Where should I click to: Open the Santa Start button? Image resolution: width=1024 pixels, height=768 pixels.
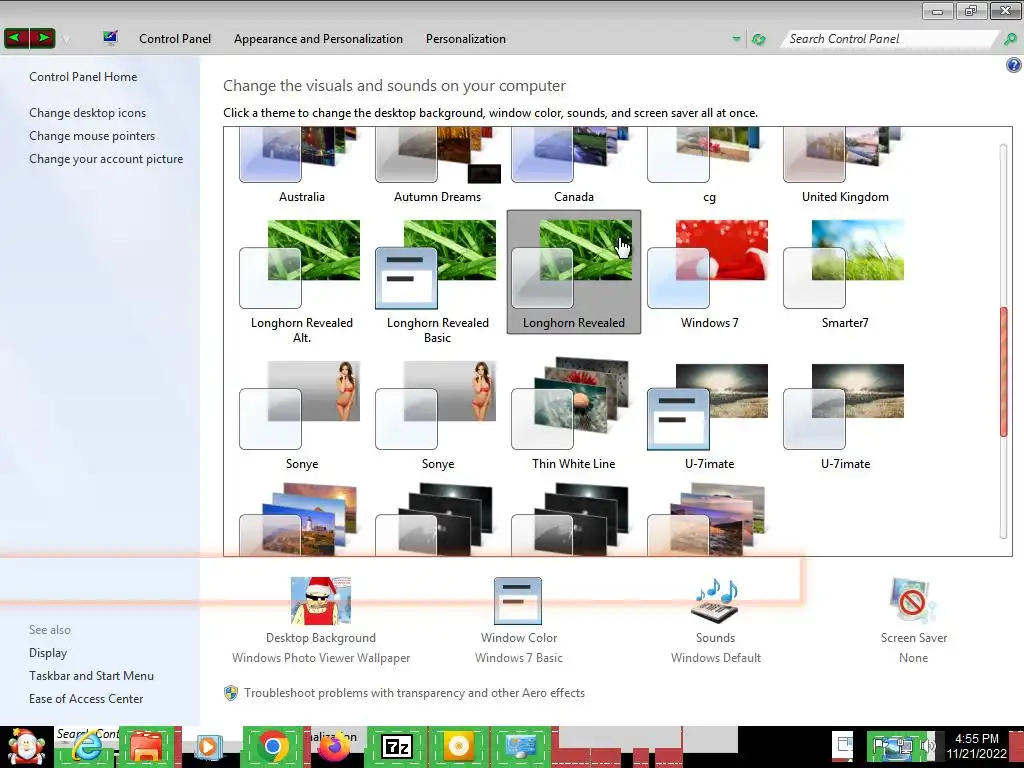pyautogui.click(x=26, y=747)
